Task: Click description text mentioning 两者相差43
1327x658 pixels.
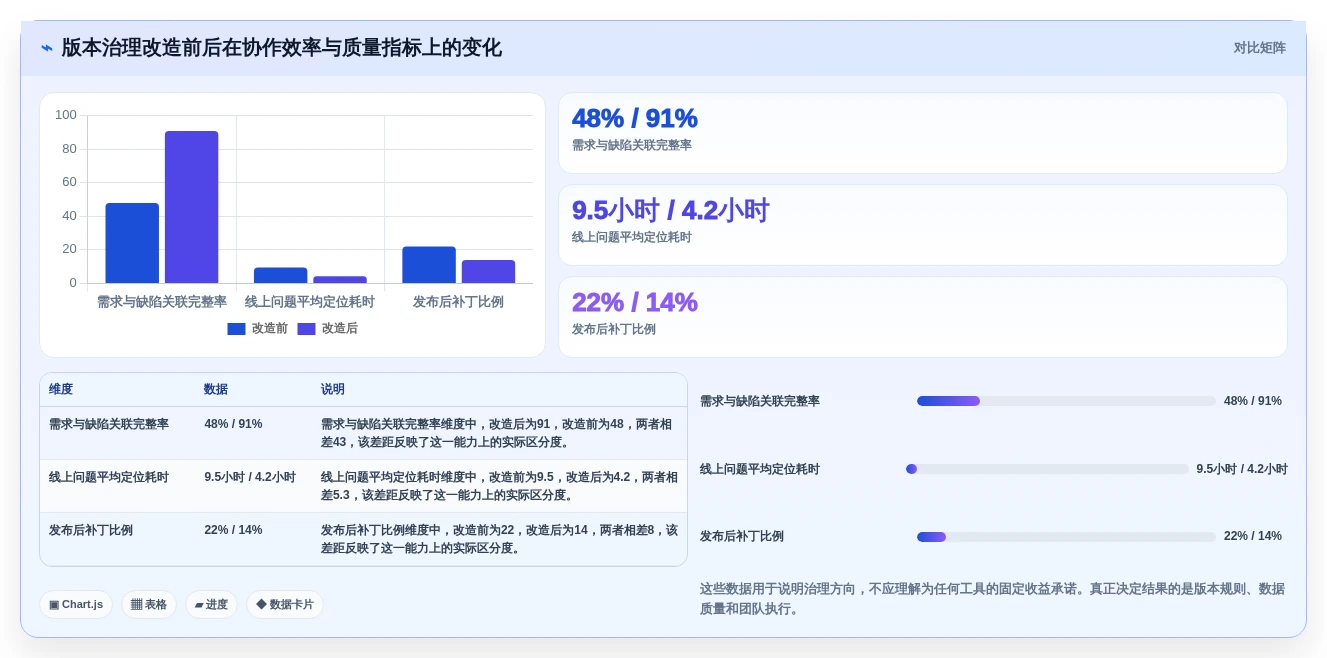Action: pyautogui.click(x=499, y=433)
